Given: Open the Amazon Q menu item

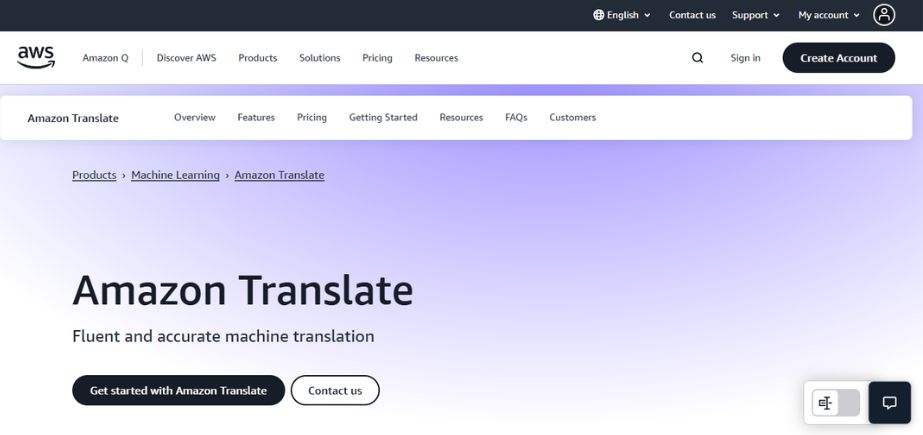Looking at the screenshot, I should [x=105, y=58].
